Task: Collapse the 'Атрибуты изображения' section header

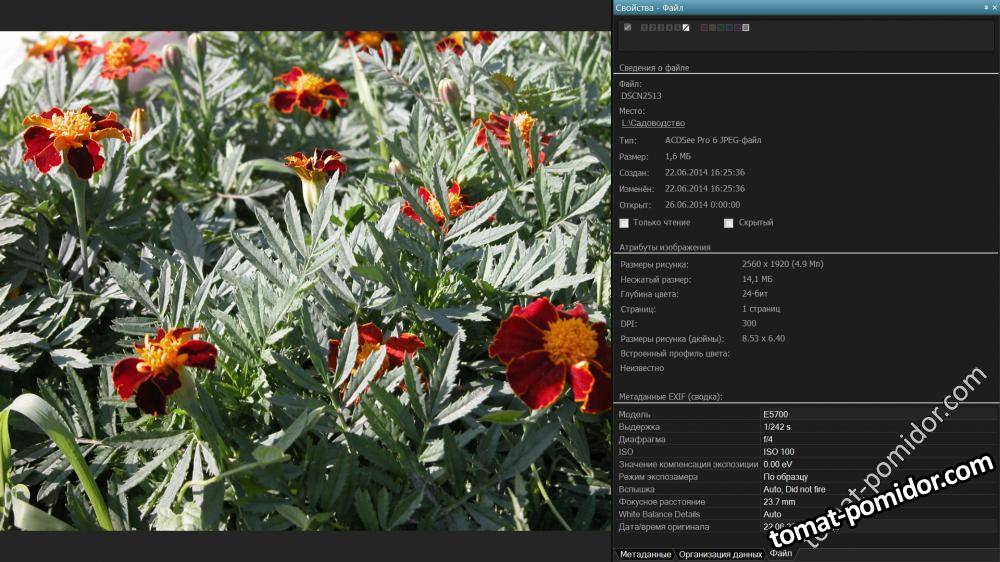Action: pyautogui.click(x=665, y=247)
